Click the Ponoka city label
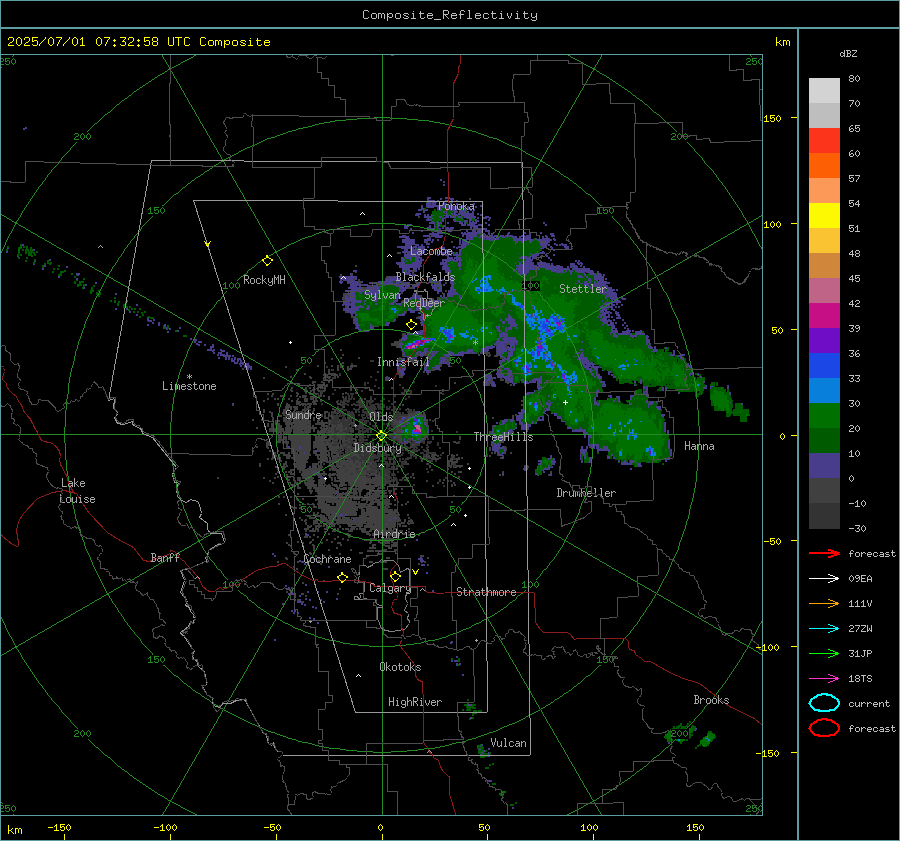Viewport: 900px width, 841px height. tap(456, 206)
